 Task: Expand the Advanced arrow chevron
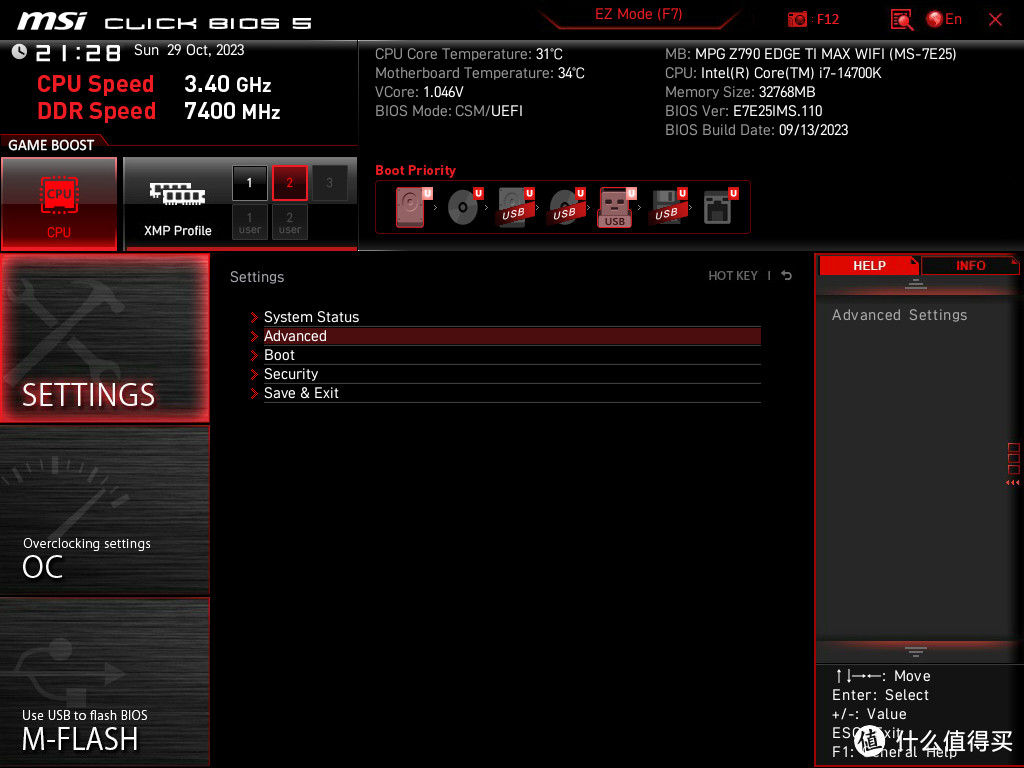[255, 336]
